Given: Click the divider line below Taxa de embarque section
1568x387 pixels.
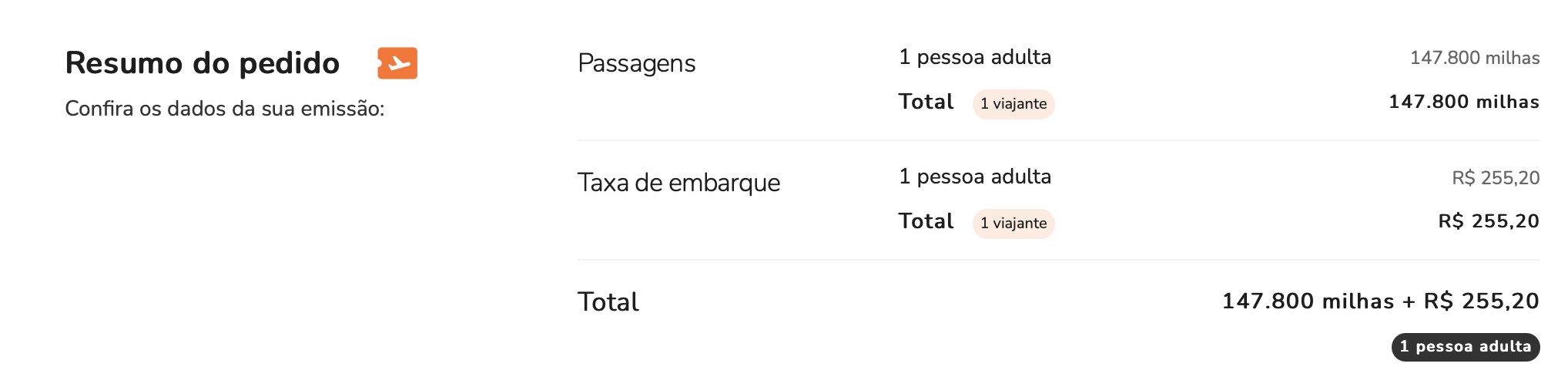Looking at the screenshot, I should click(1059, 260).
